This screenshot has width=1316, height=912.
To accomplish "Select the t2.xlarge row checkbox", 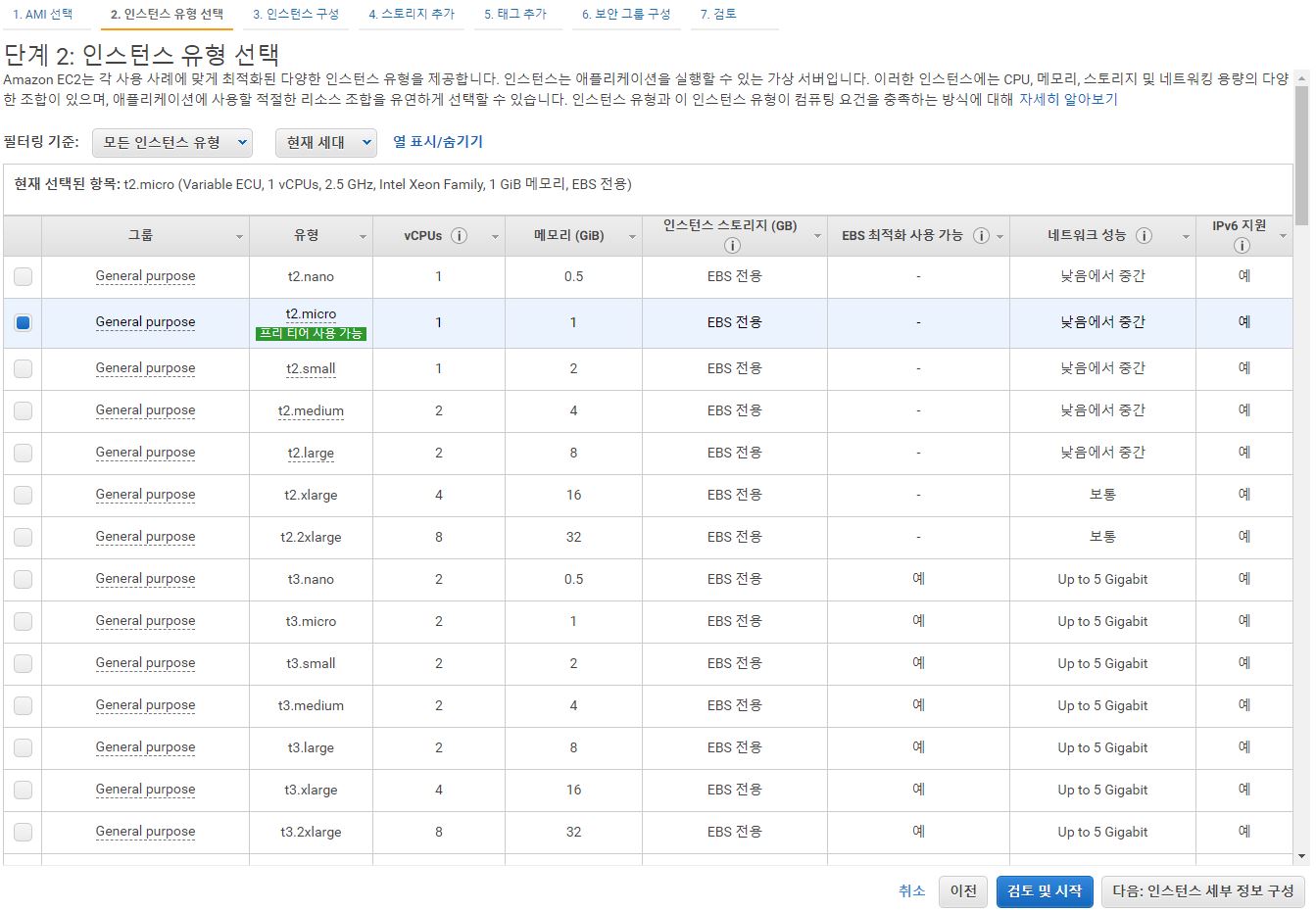I will pos(23,495).
